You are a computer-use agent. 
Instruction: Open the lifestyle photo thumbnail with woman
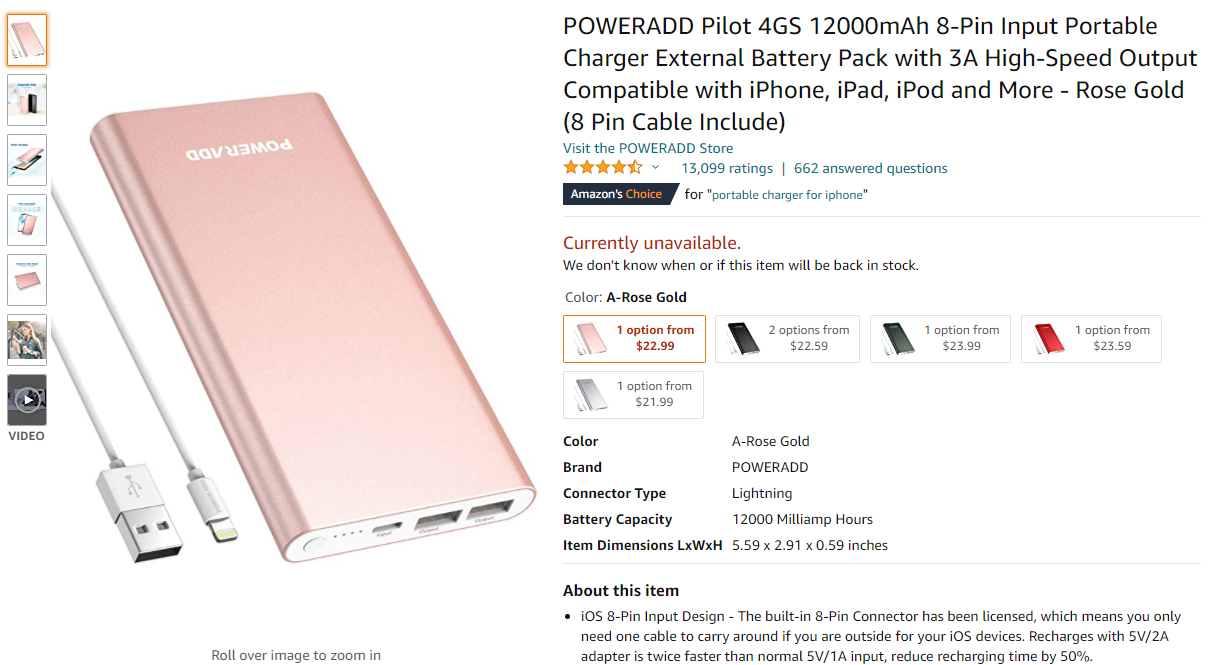[27, 340]
